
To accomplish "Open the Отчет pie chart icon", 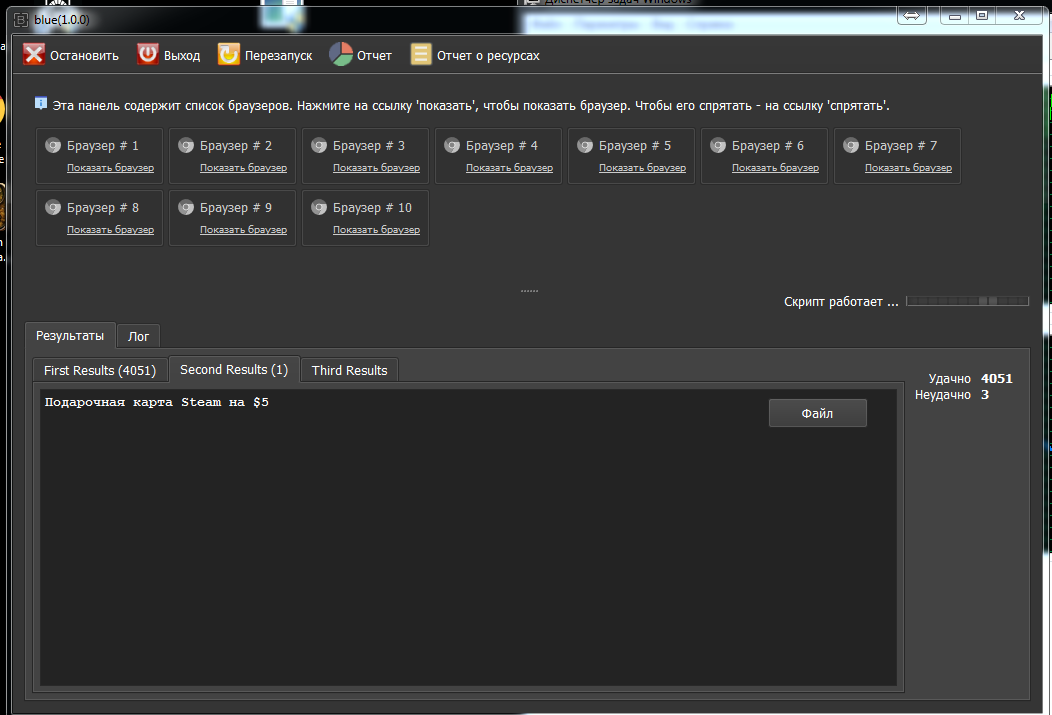I will coord(341,54).
